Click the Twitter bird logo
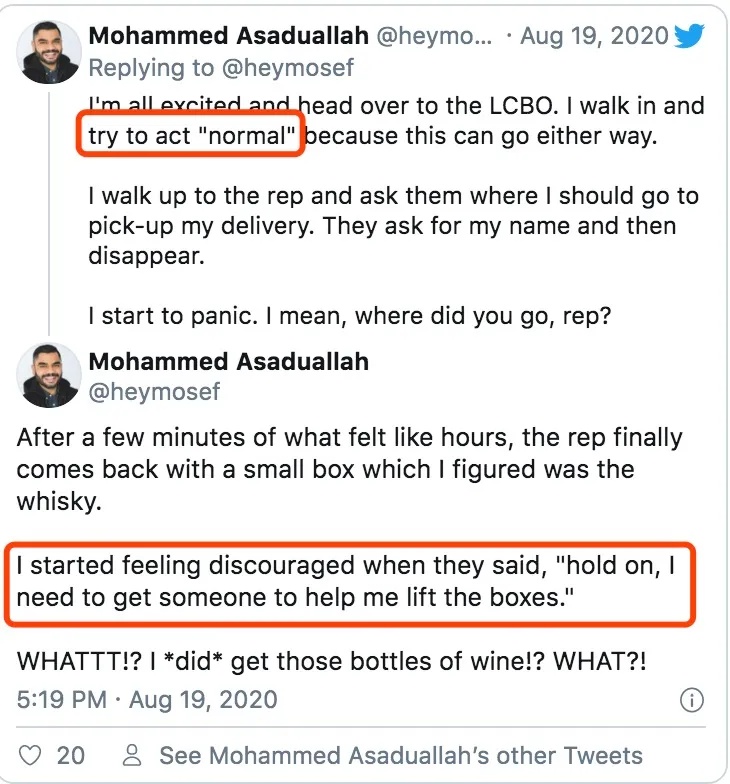 point(690,37)
